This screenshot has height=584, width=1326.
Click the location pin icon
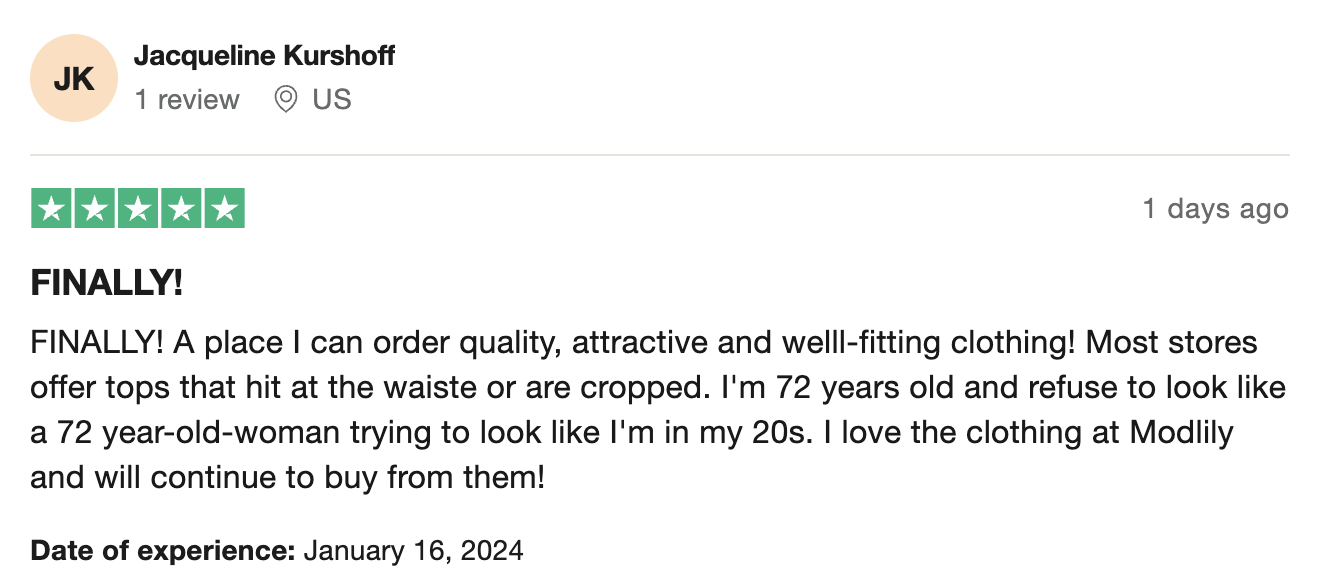(286, 100)
